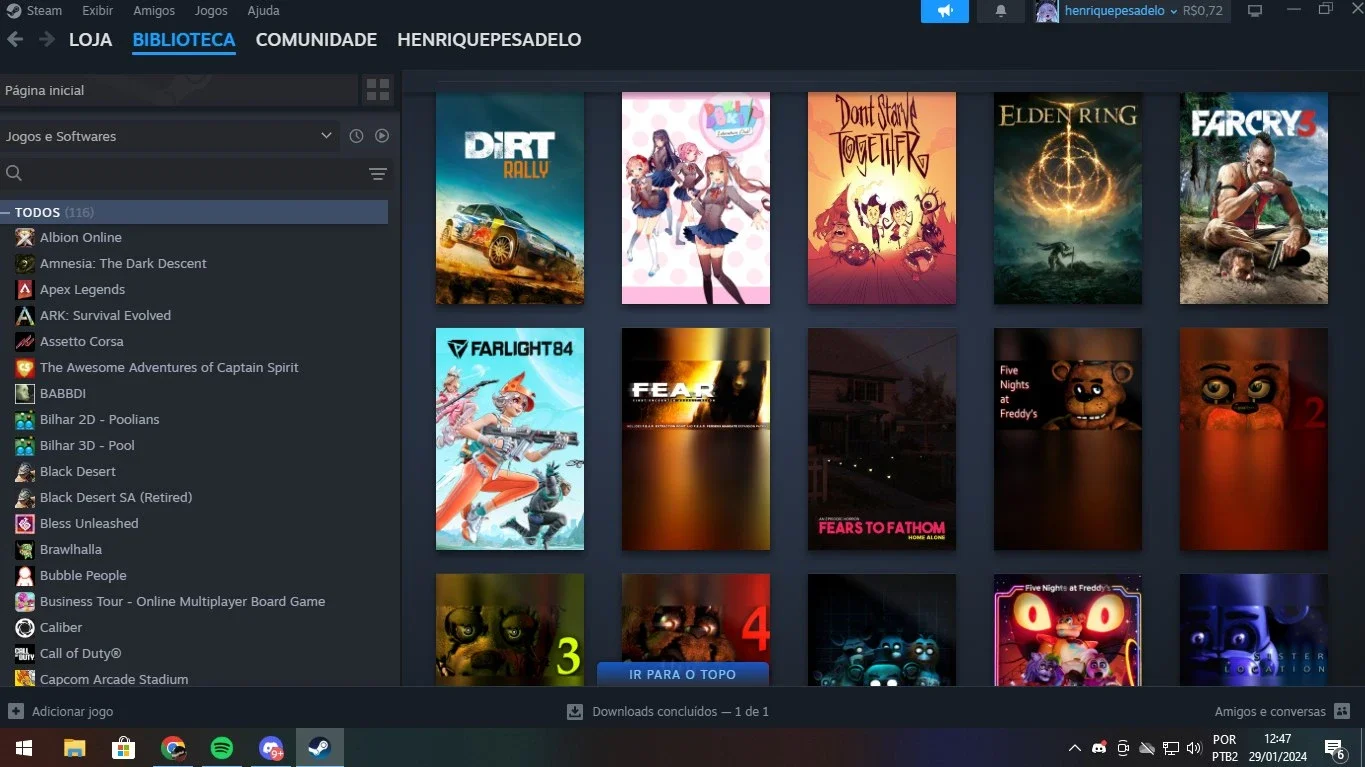Click the Albion Online game icon
The width and height of the screenshot is (1365, 767).
point(25,237)
